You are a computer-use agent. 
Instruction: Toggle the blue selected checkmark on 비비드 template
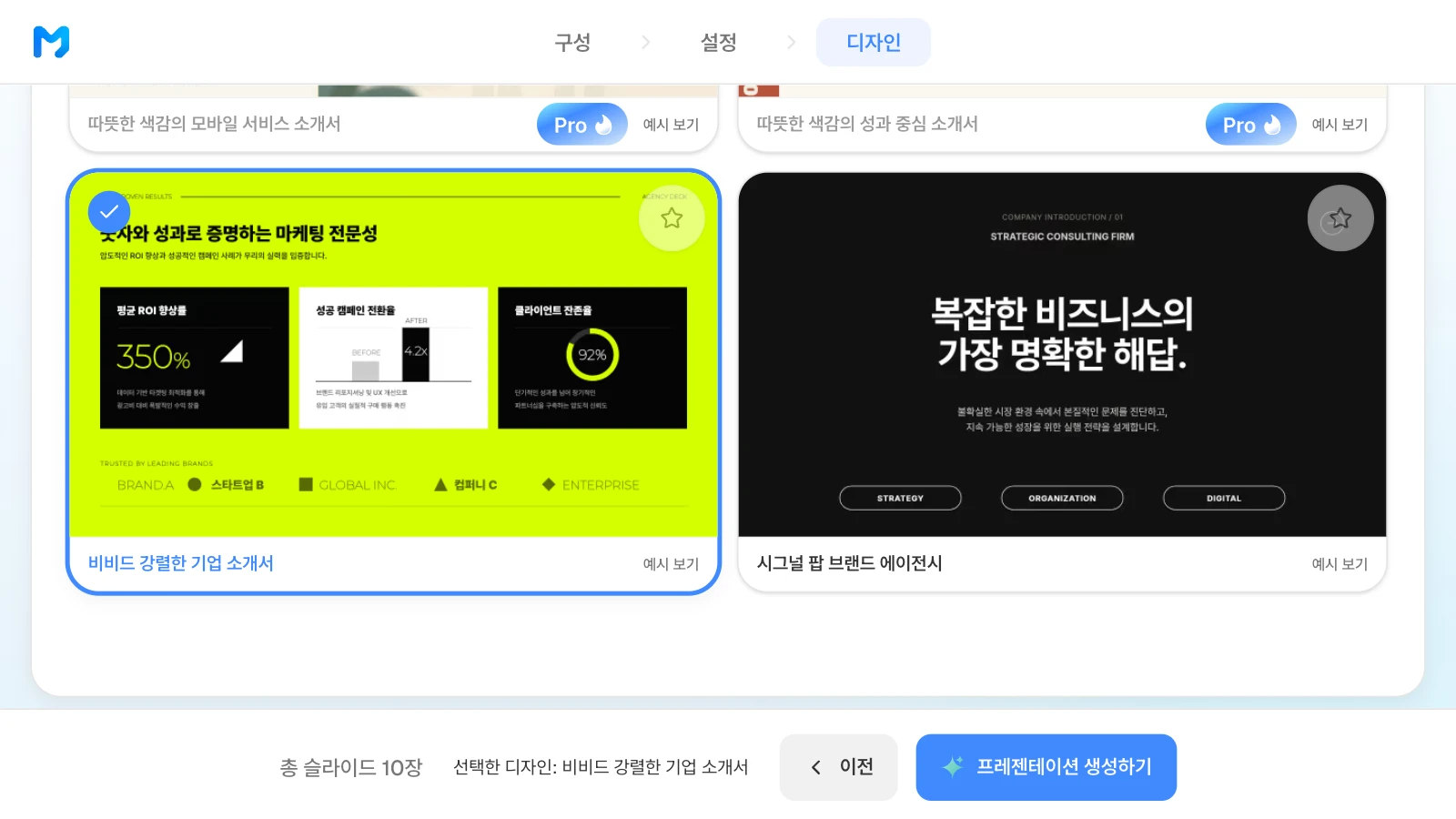pyautogui.click(x=109, y=212)
